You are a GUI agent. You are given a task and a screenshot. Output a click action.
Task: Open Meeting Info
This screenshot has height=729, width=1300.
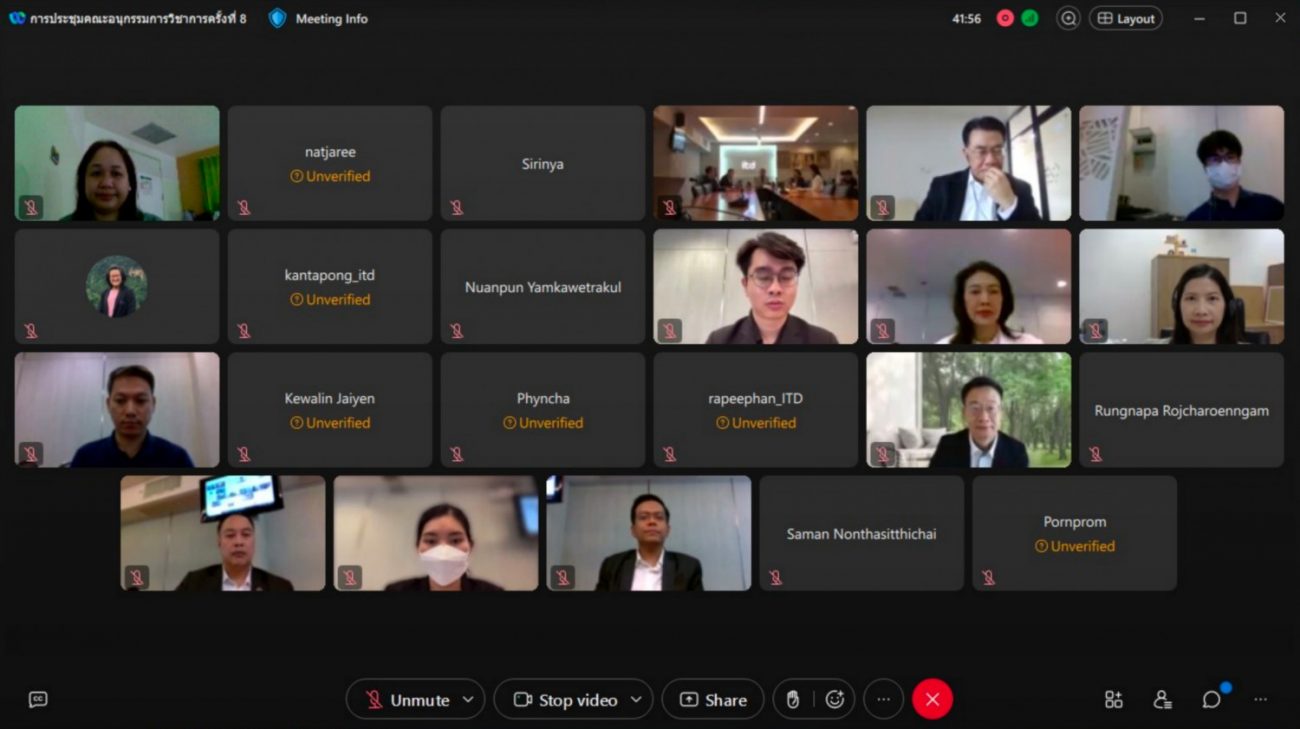coord(331,18)
